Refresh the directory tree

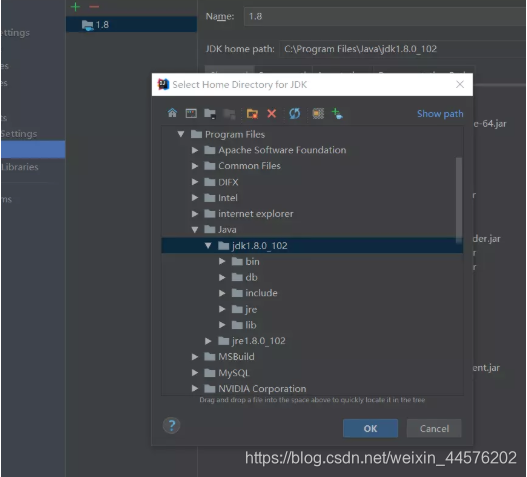[295, 113]
